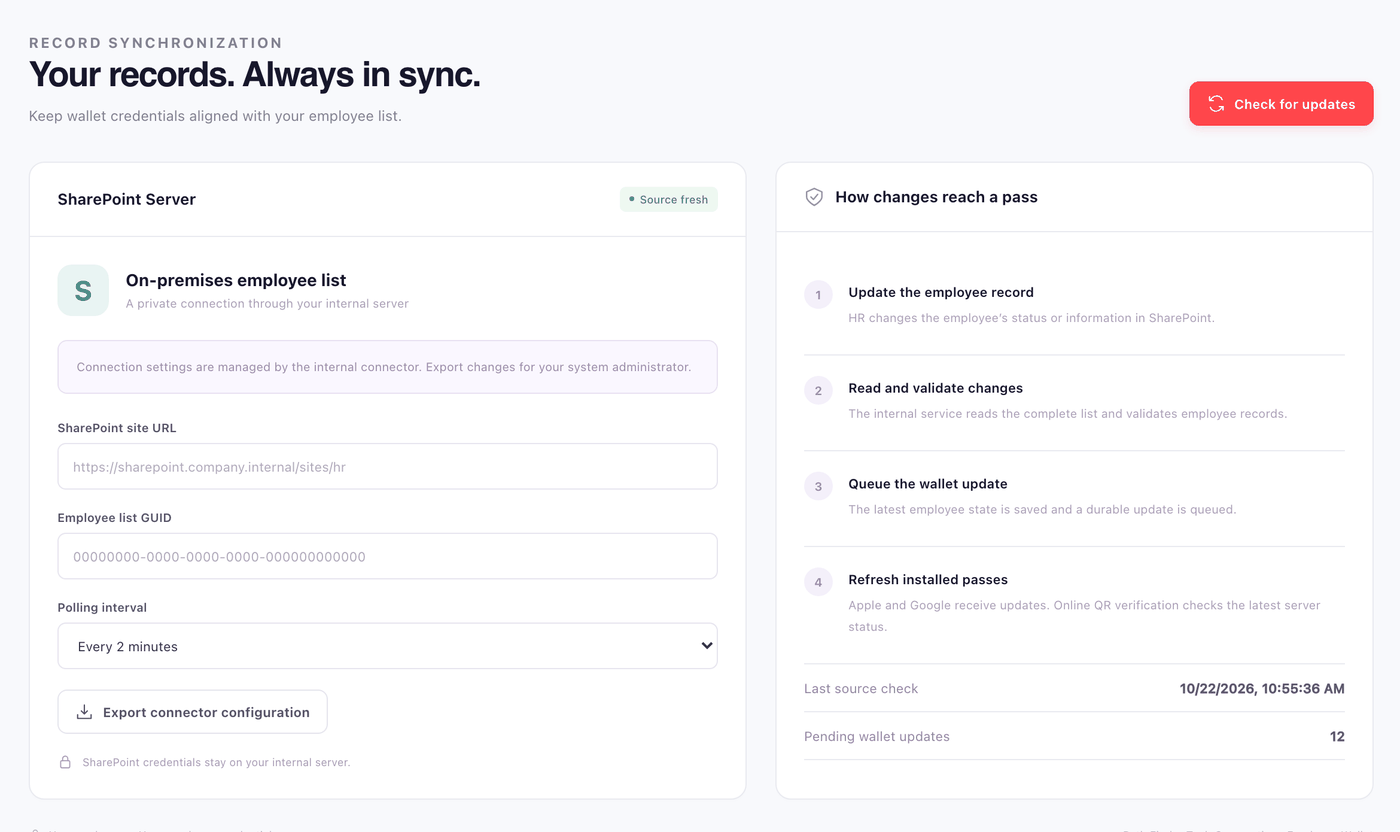Click the "SharePoint credentials stay on your internal server" note
Viewport: 1400px width, 832px height.
[x=216, y=762]
